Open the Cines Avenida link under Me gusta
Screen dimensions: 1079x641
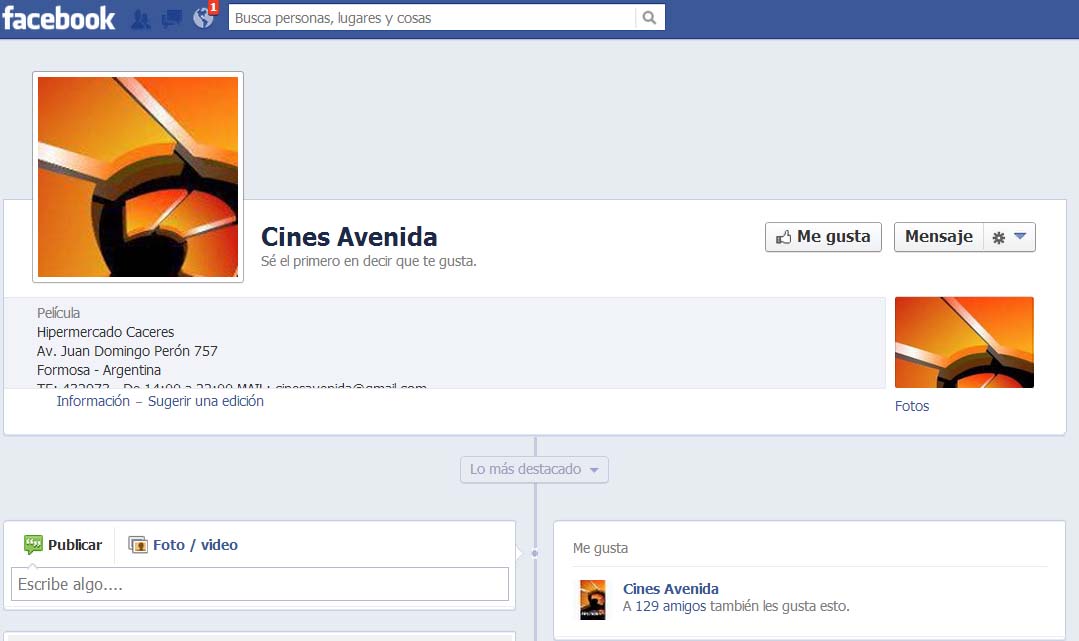coord(671,589)
